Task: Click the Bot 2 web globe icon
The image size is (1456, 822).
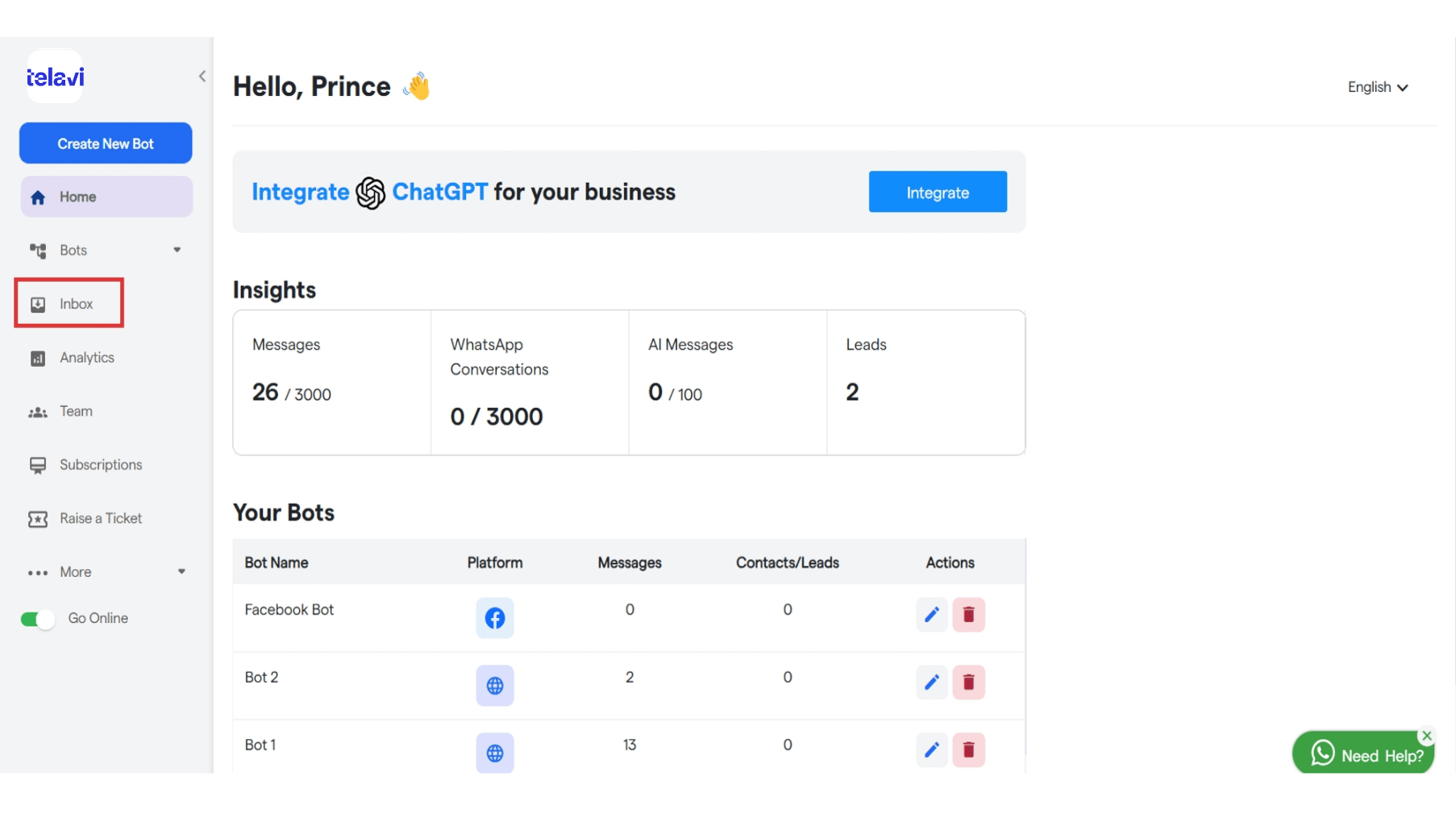Action: pos(495,686)
